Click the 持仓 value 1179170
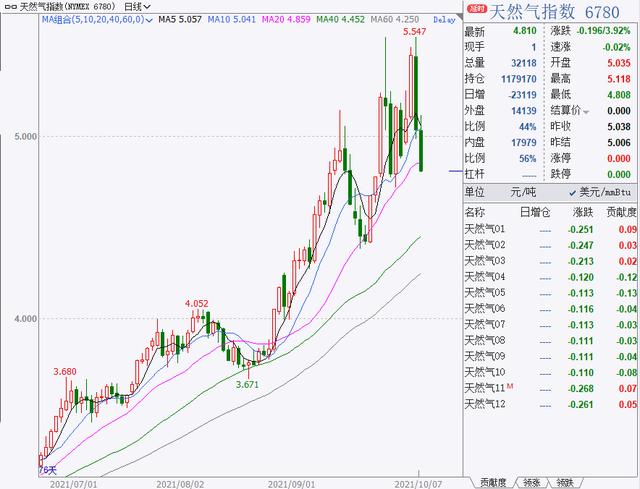 coord(519,79)
